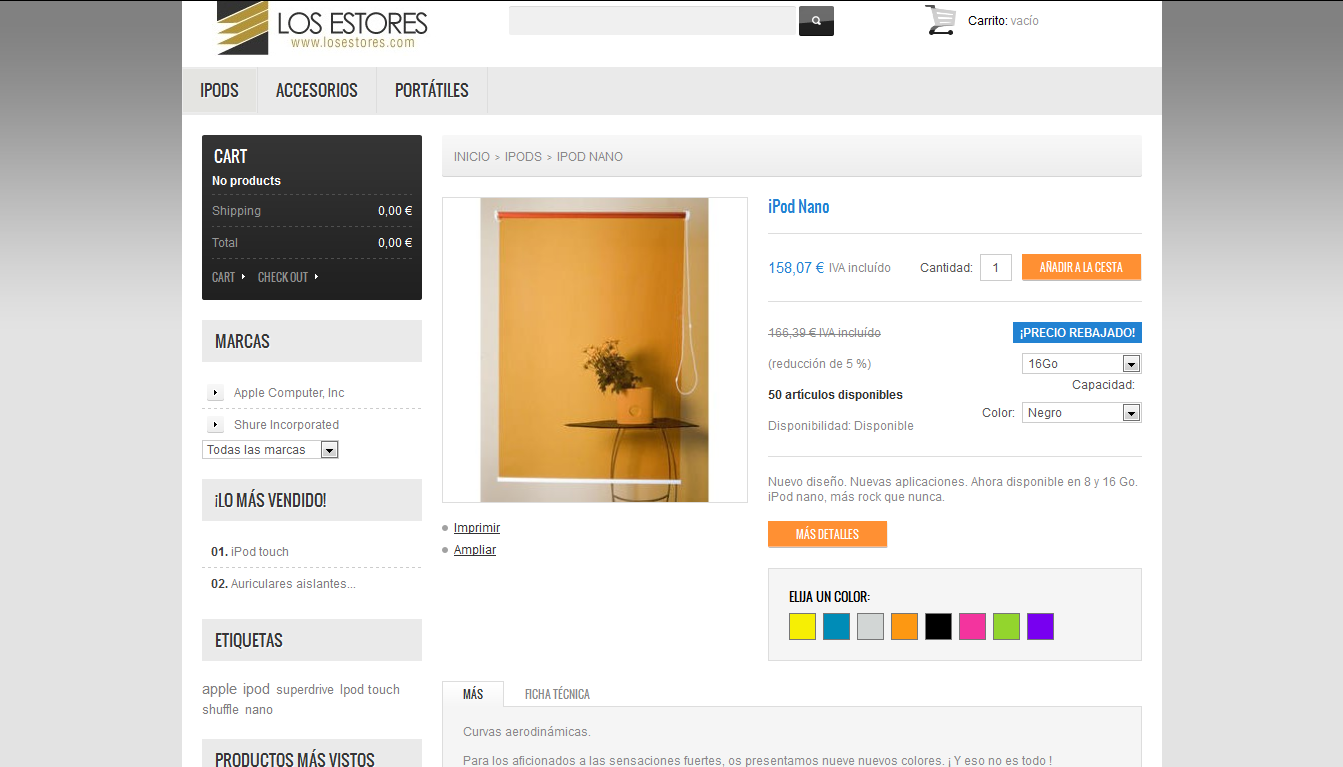Click the search input field
Image resolution: width=1343 pixels, height=767 pixels.
point(652,21)
